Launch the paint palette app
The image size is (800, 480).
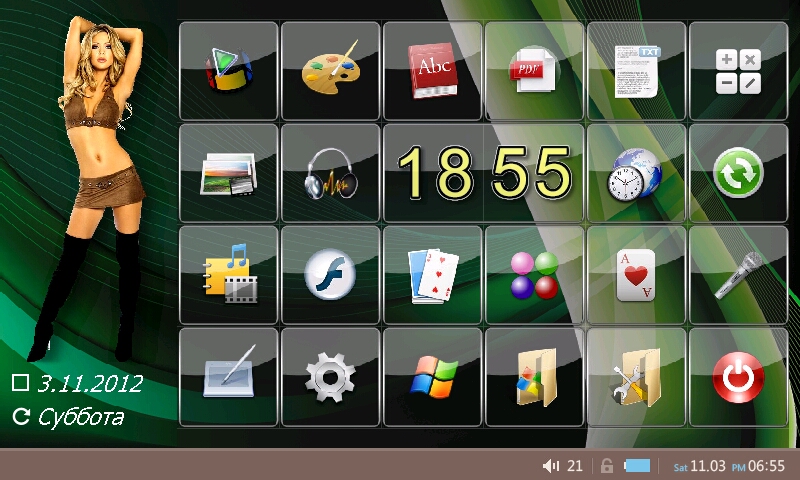(331, 71)
